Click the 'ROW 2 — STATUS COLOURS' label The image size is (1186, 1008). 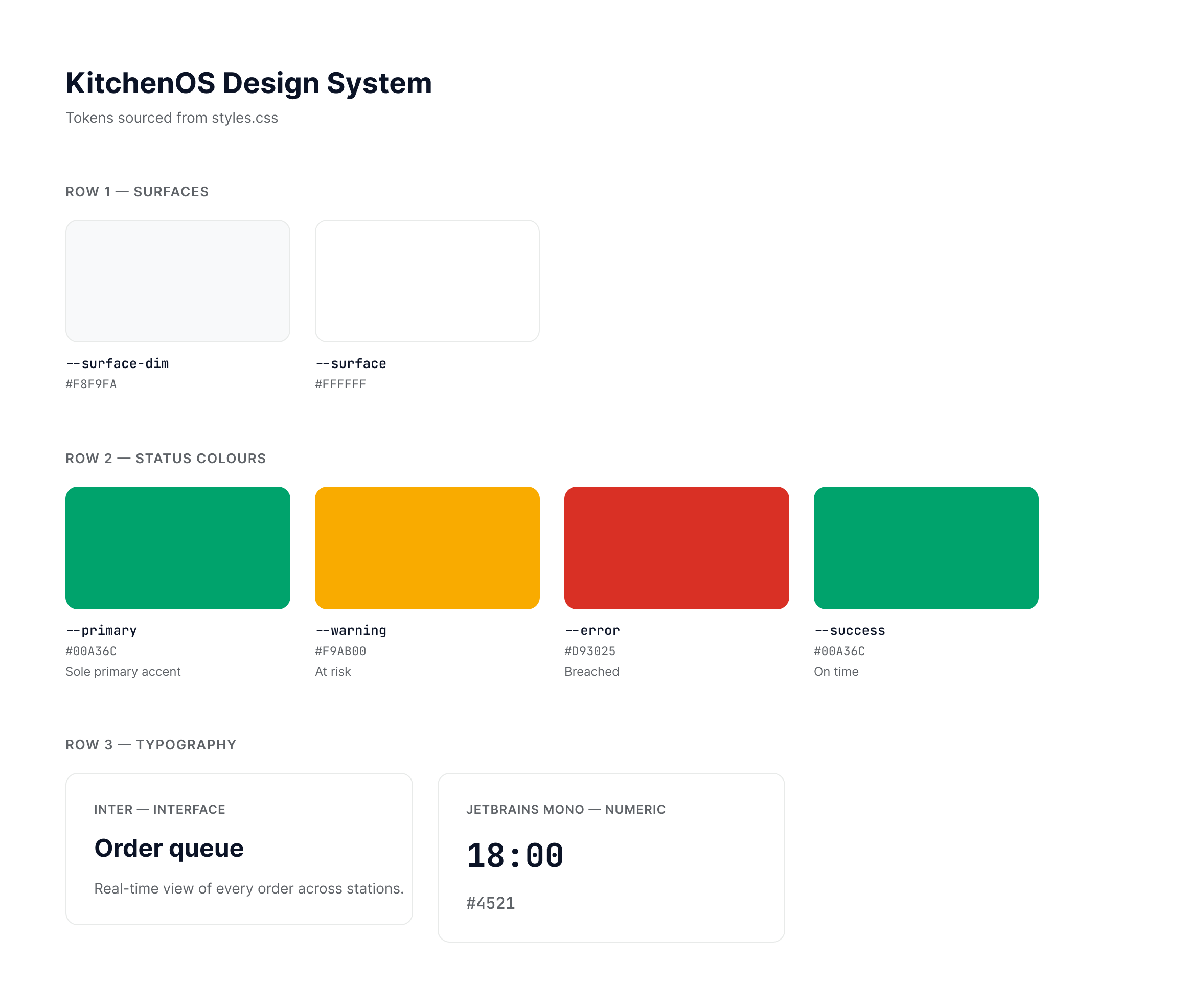click(x=166, y=459)
